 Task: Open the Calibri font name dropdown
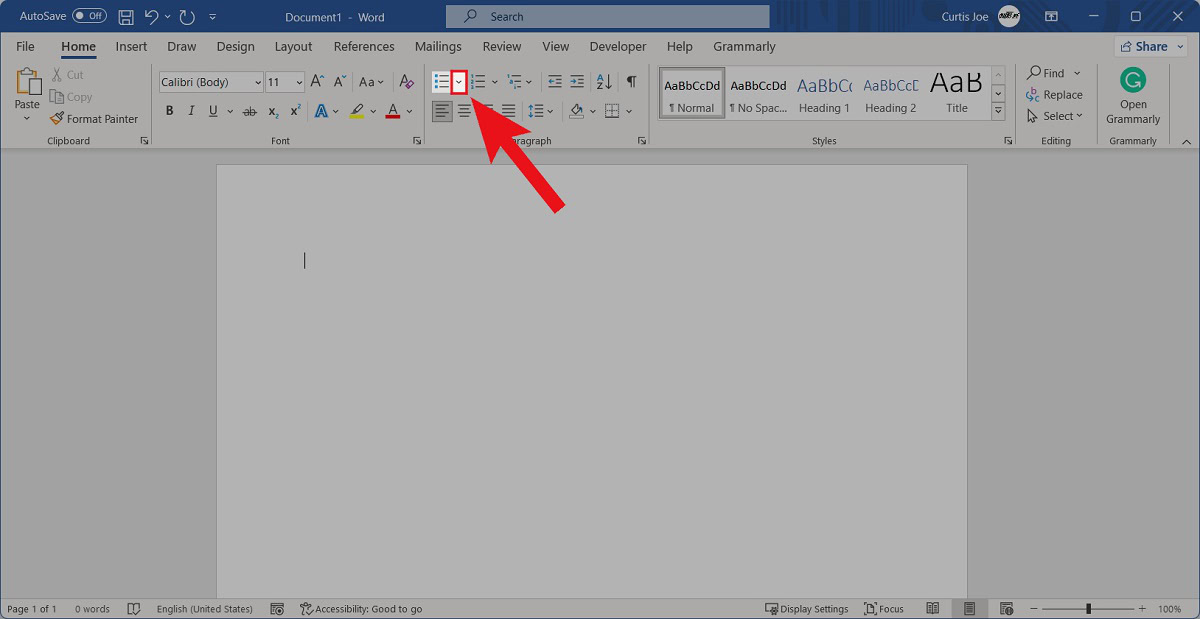click(257, 83)
